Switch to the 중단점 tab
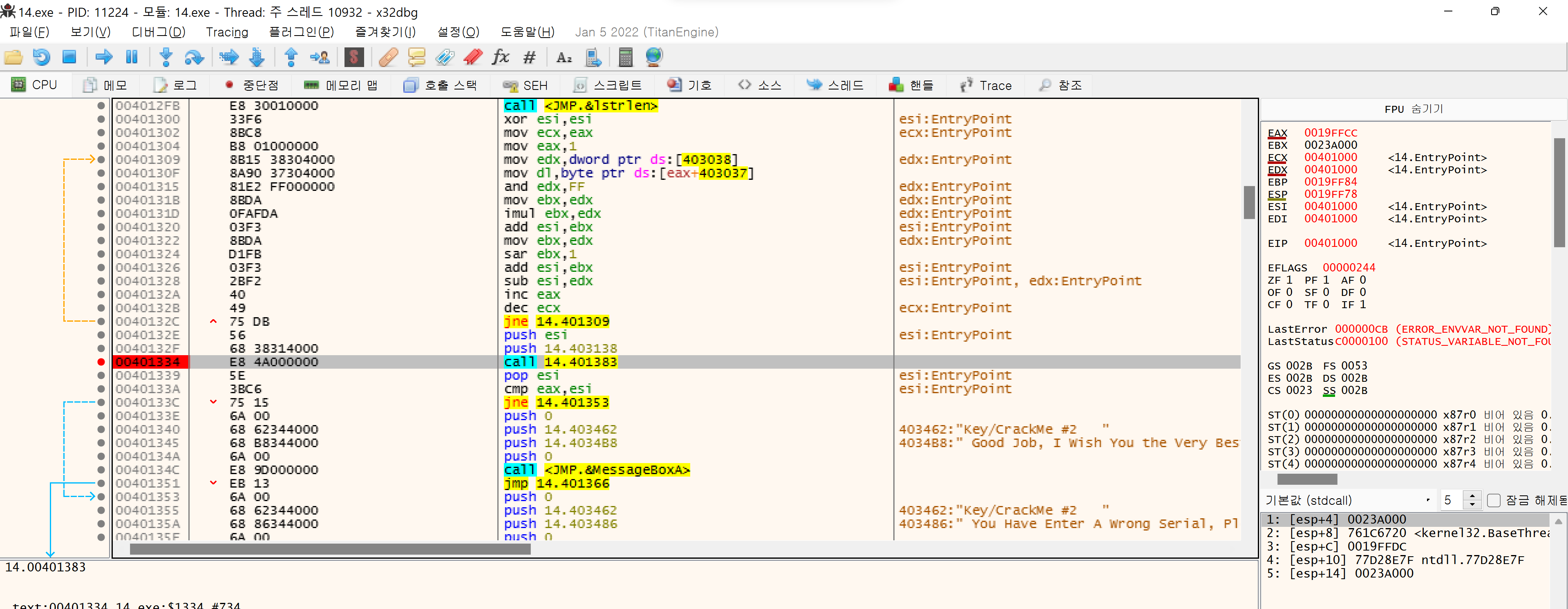This screenshot has width=1568, height=609. coord(252,85)
